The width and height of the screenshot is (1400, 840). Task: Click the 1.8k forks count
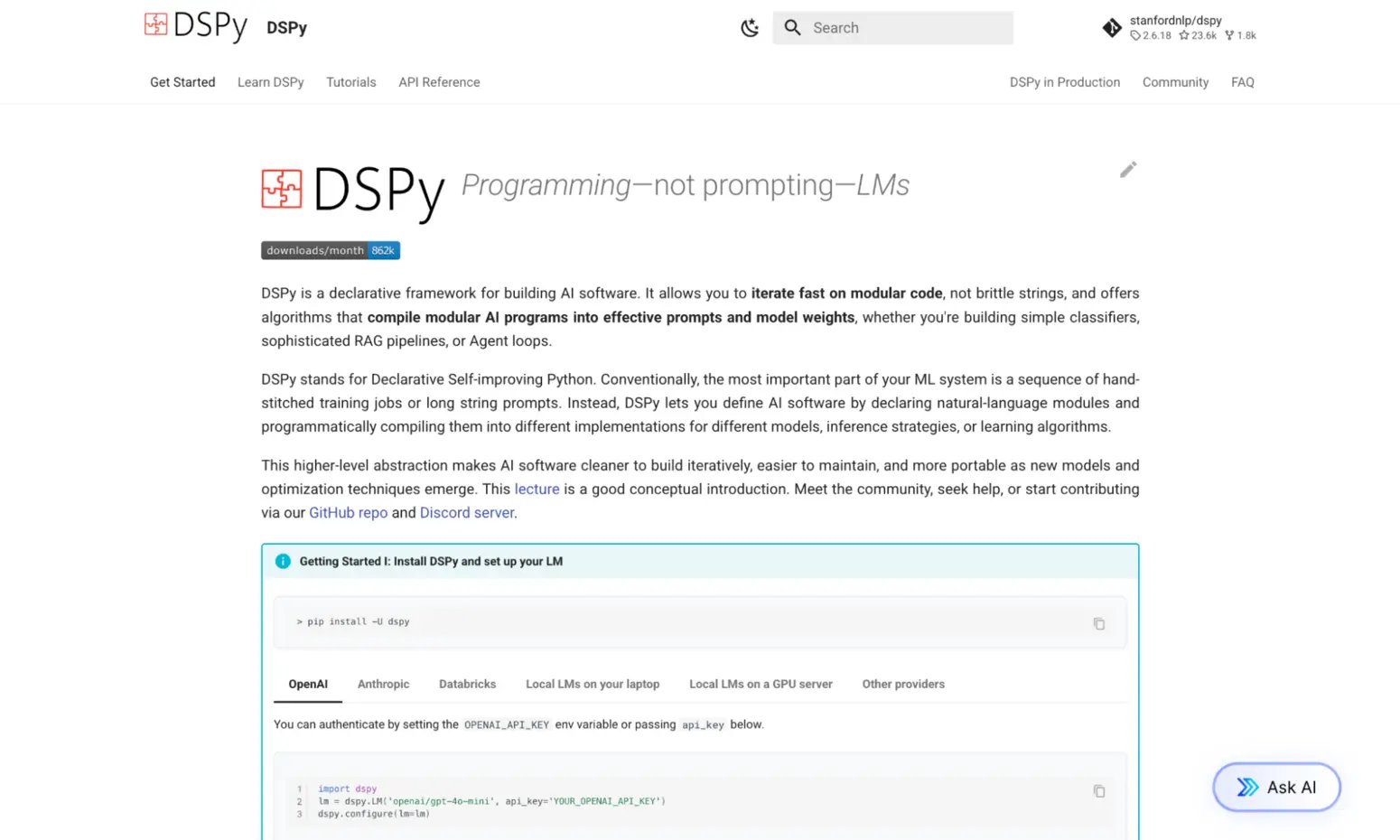click(x=1240, y=35)
